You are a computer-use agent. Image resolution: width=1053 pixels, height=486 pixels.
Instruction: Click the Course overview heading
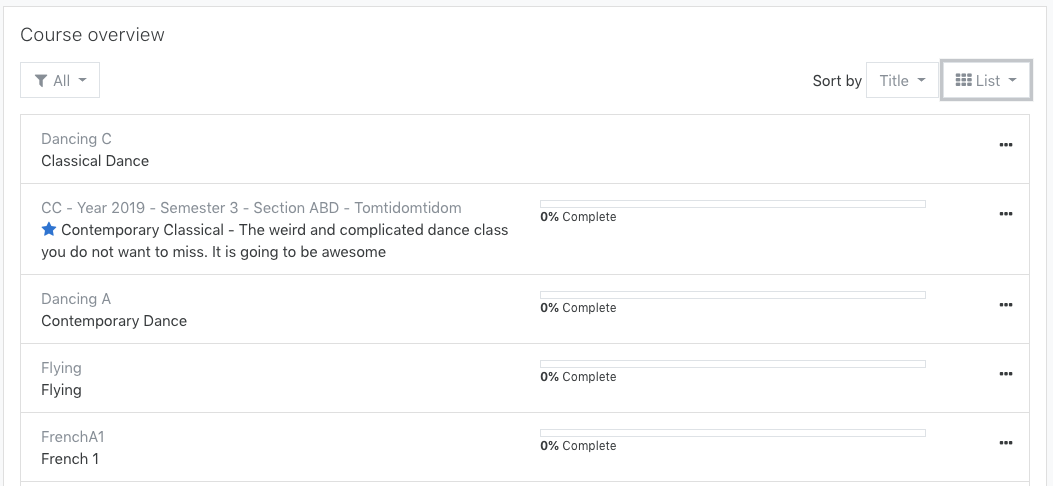pyautogui.click(x=92, y=35)
